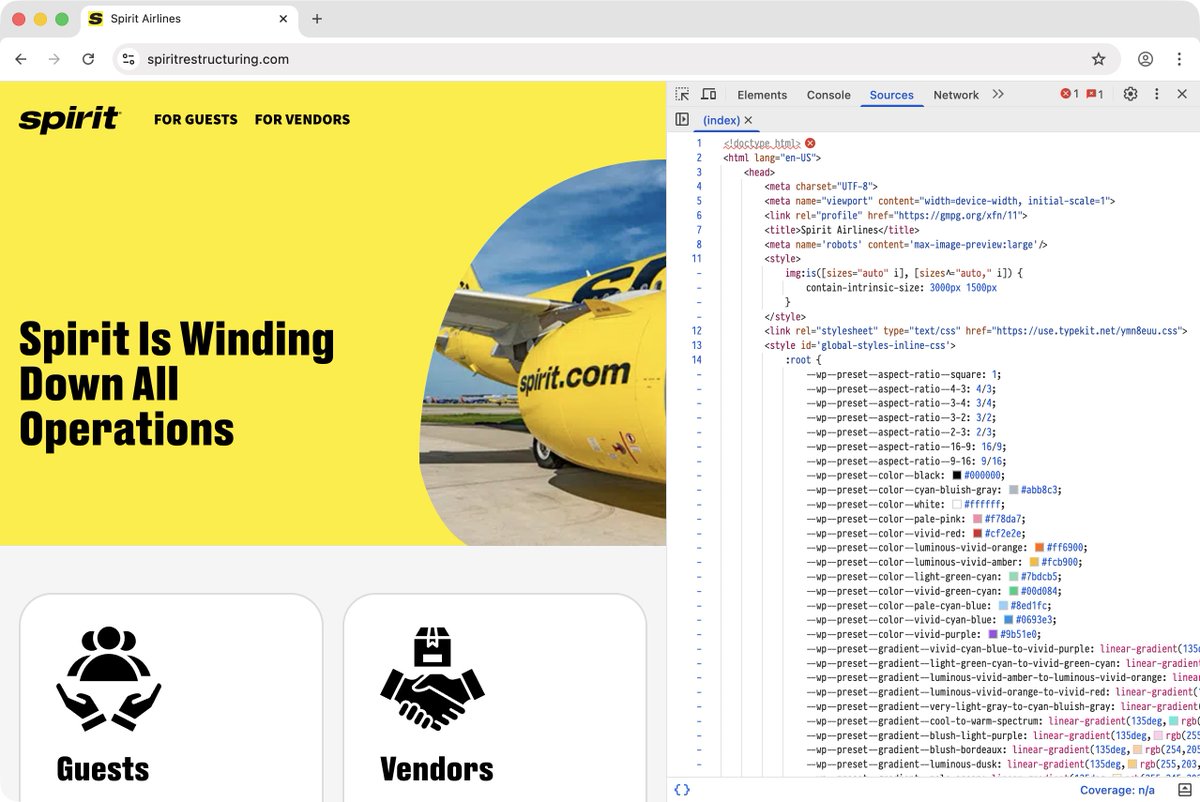This screenshot has width=1200, height=802.
Task: Select the Spirit Airlines browser tab
Action: (x=188, y=19)
